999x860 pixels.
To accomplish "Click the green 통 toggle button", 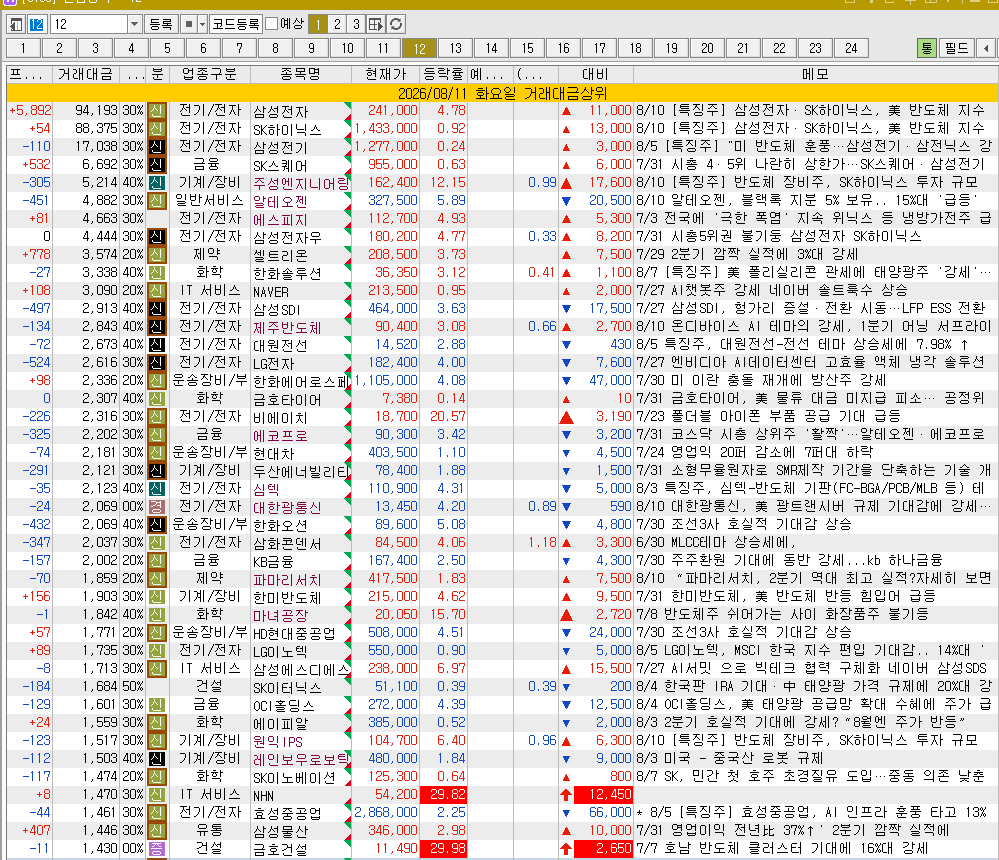I will click(926, 48).
